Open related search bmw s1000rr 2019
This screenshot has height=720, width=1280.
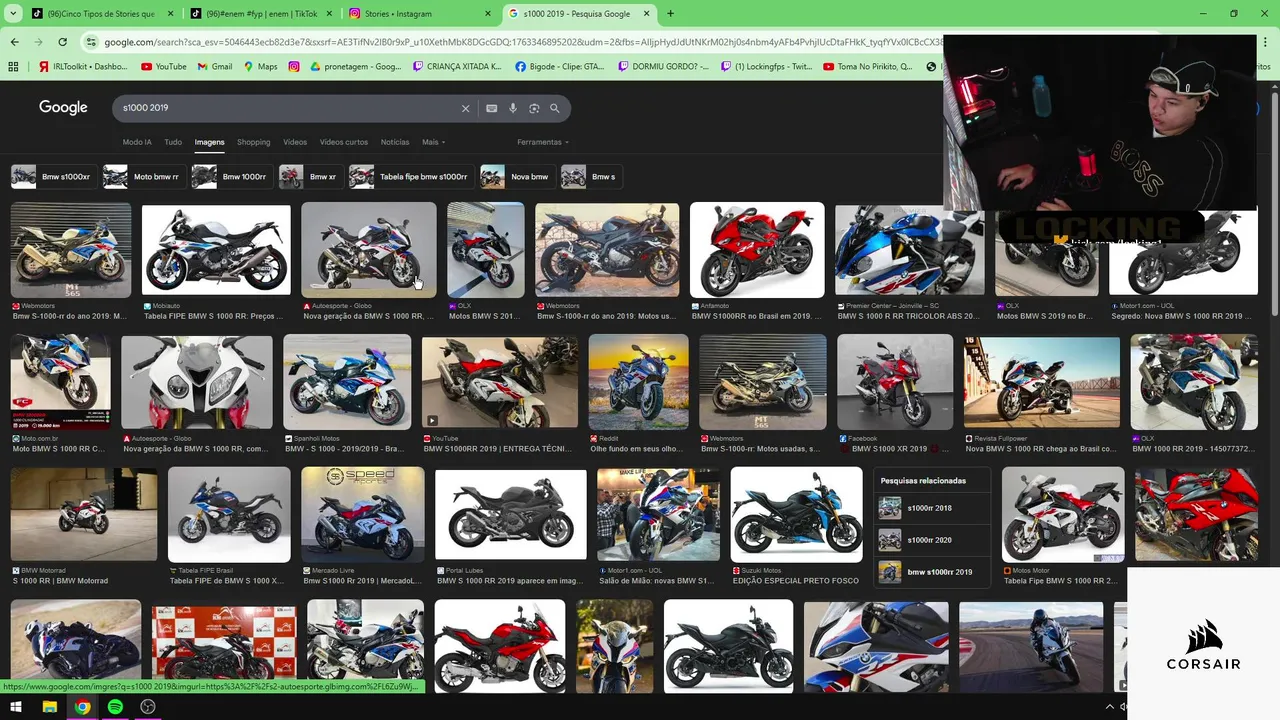coord(931,572)
